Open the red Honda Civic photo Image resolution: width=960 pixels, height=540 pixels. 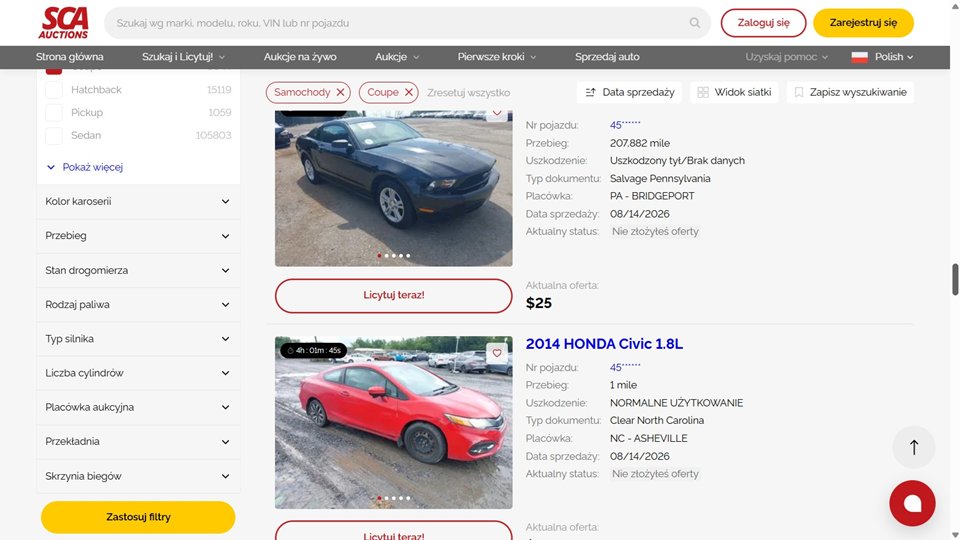[x=394, y=422]
